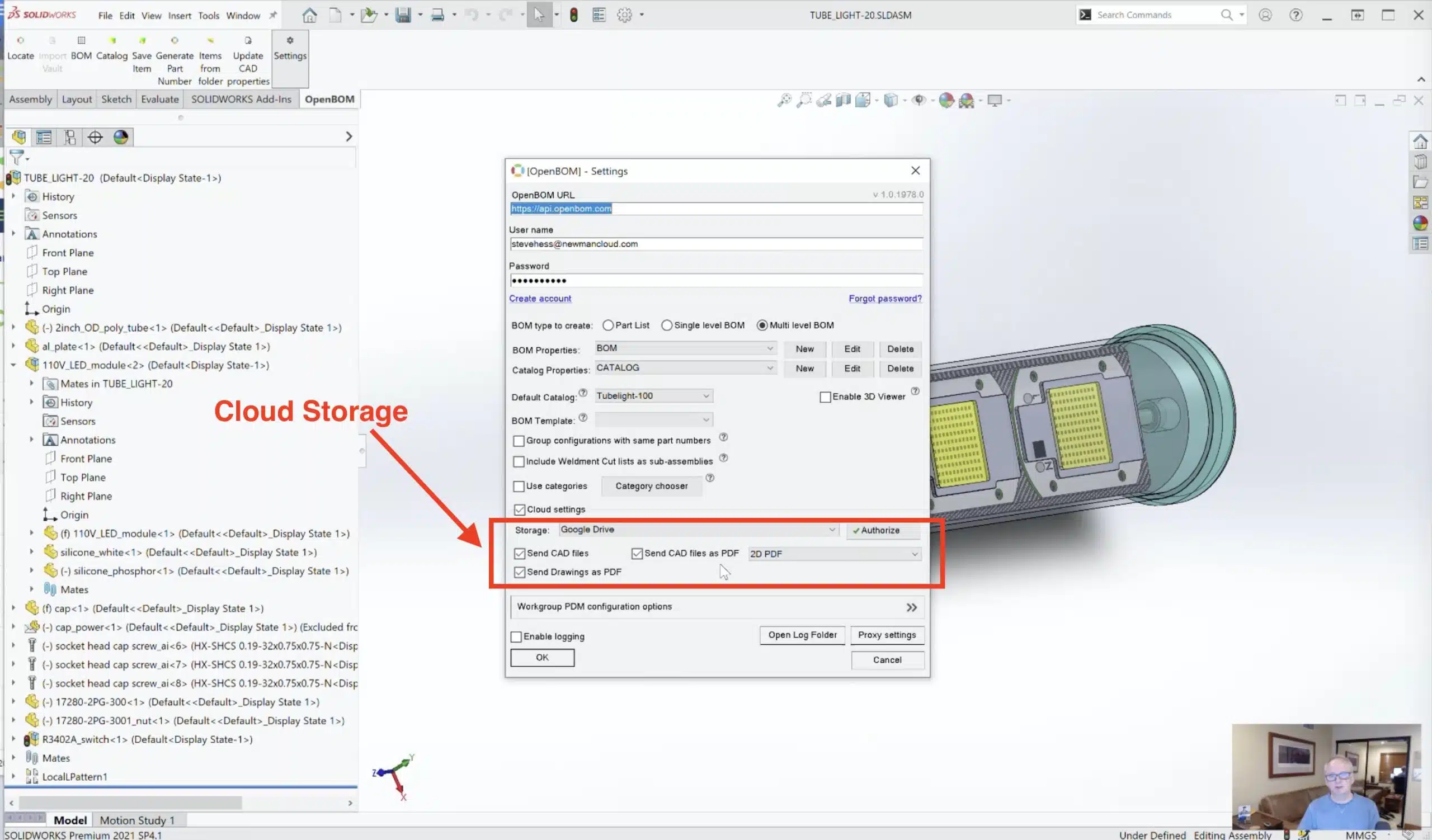Image resolution: width=1432 pixels, height=840 pixels.
Task: Open the Options gear icon
Action: click(624, 15)
